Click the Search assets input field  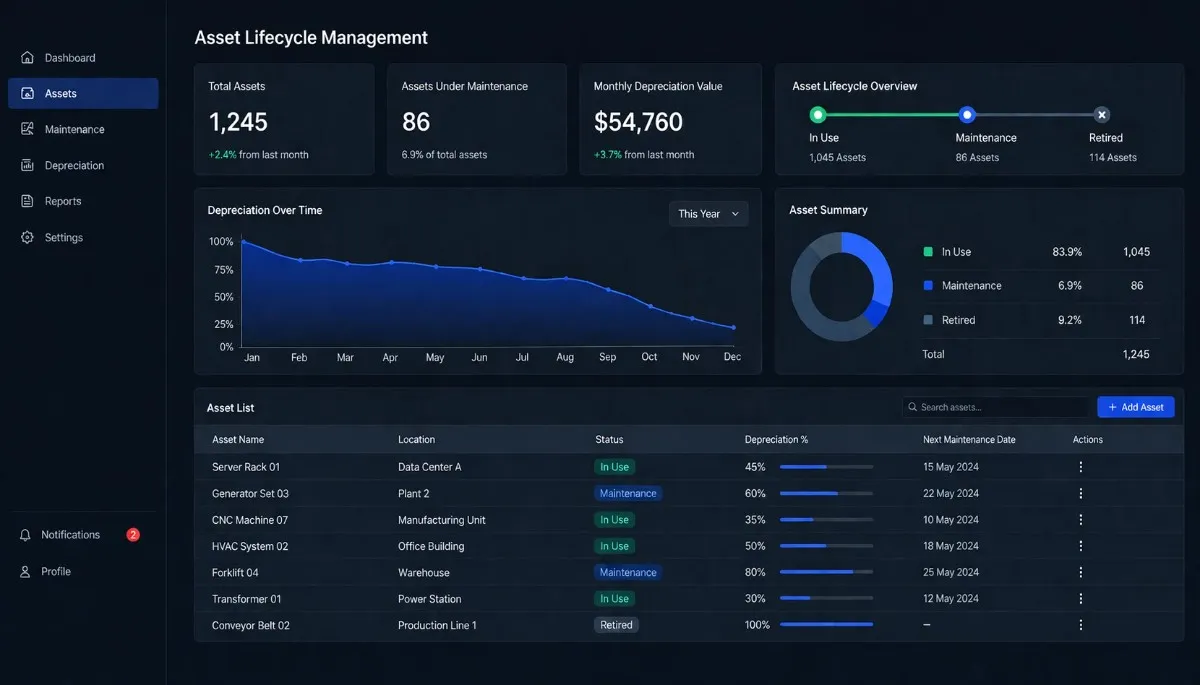995,408
